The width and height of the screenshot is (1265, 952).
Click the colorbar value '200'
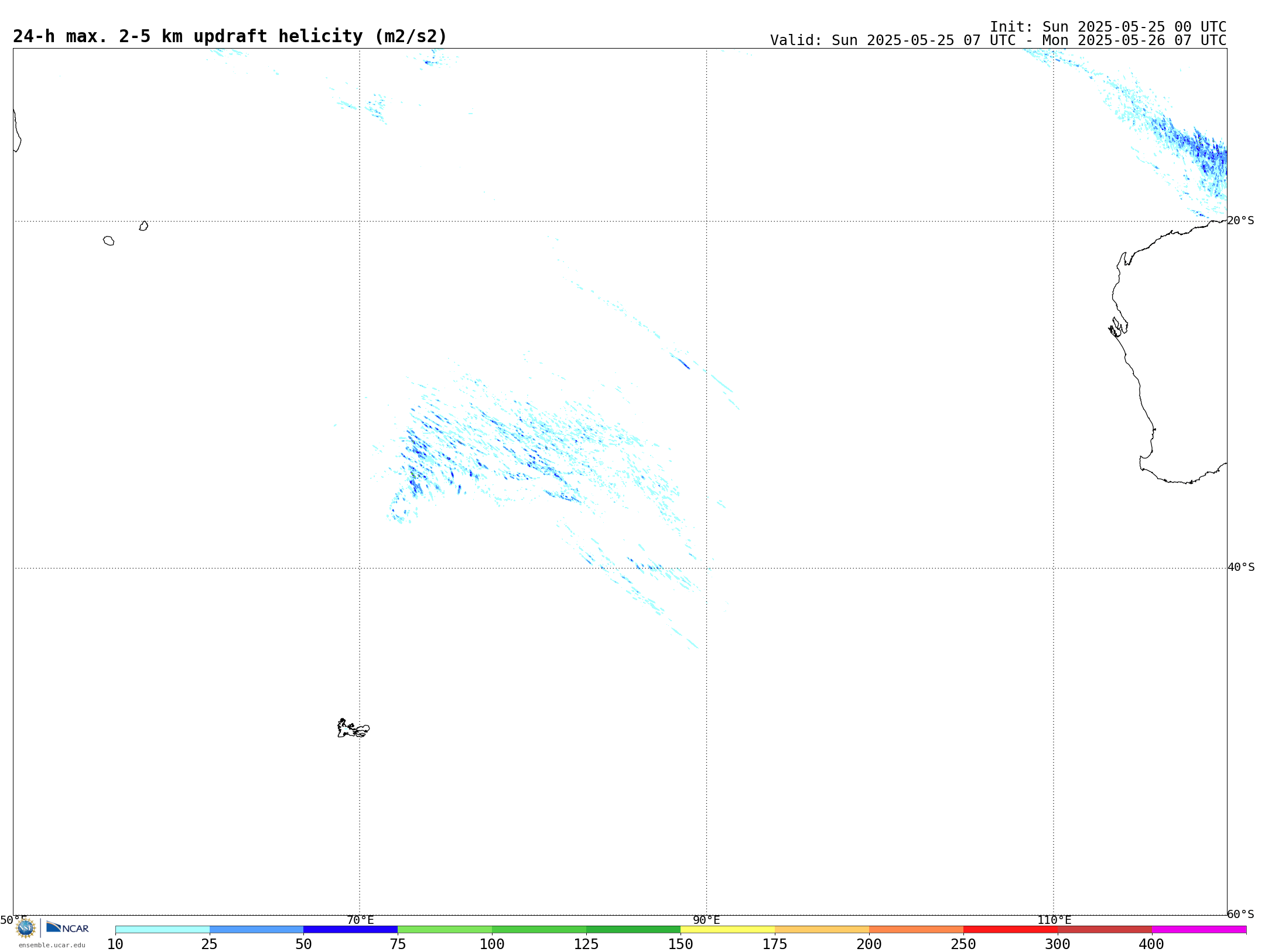click(869, 944)
